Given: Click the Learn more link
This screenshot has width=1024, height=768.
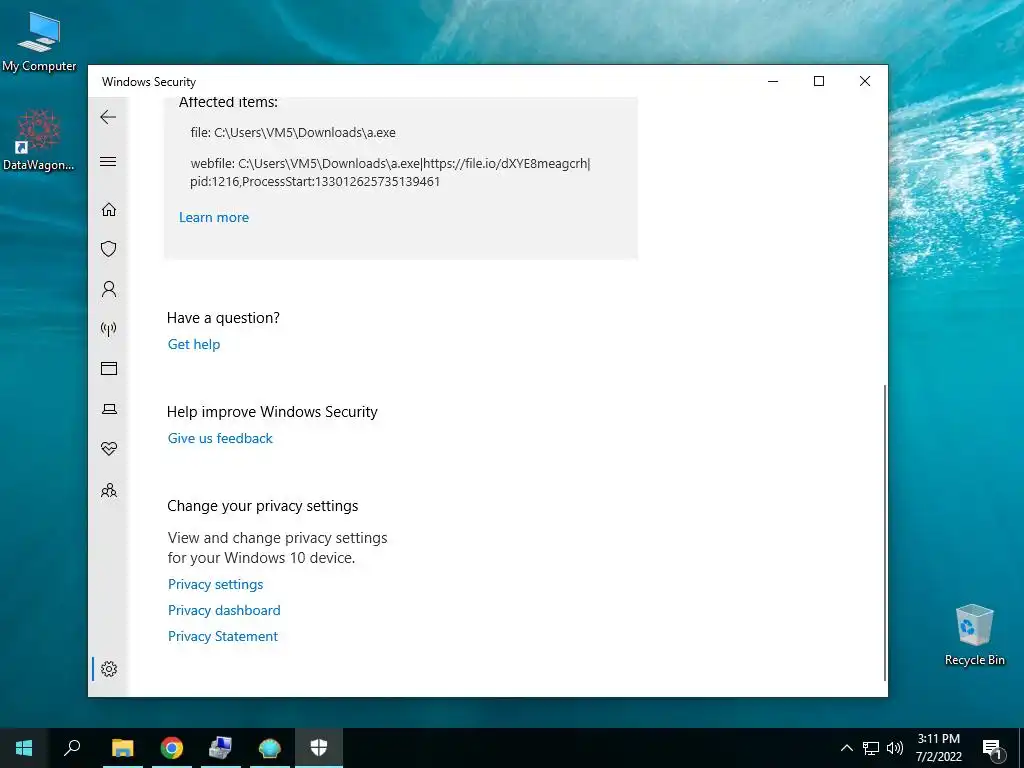Looking at the screenshot, I should click(214, 217).
